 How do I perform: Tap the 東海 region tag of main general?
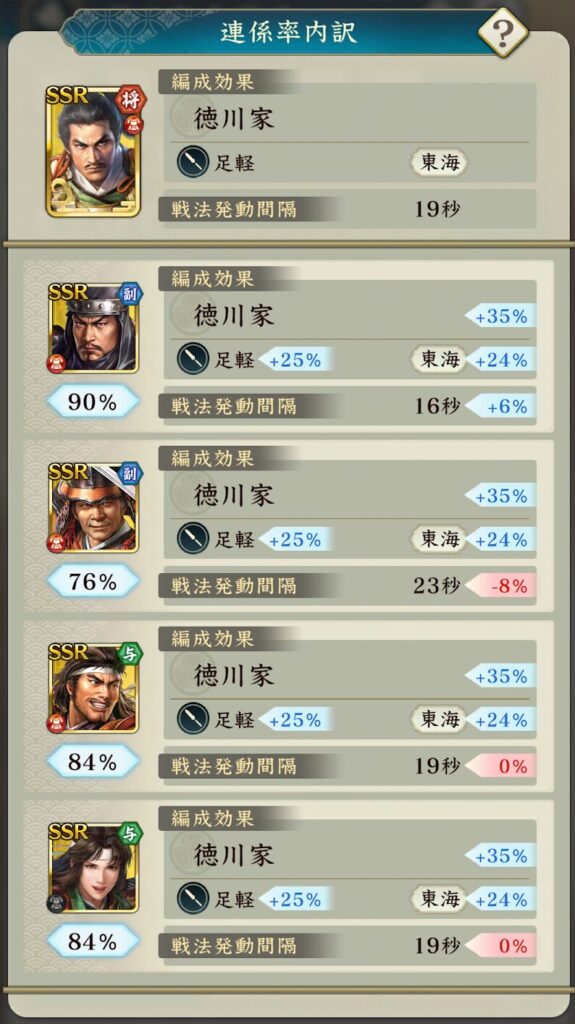click(x=439, y=162)
